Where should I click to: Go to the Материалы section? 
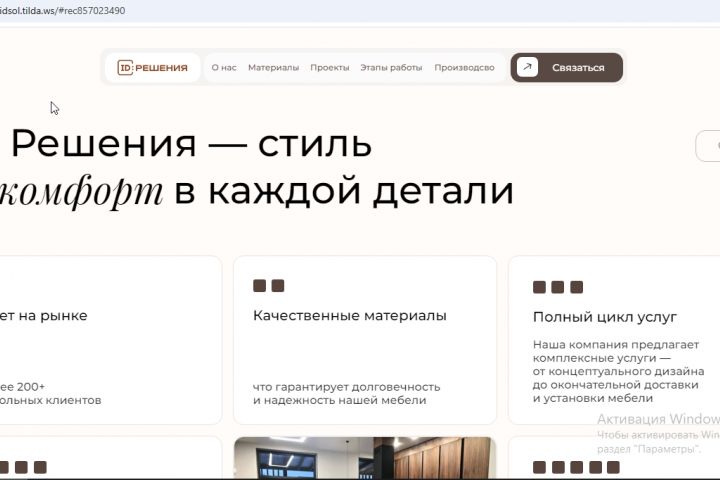tap(273, 68)
